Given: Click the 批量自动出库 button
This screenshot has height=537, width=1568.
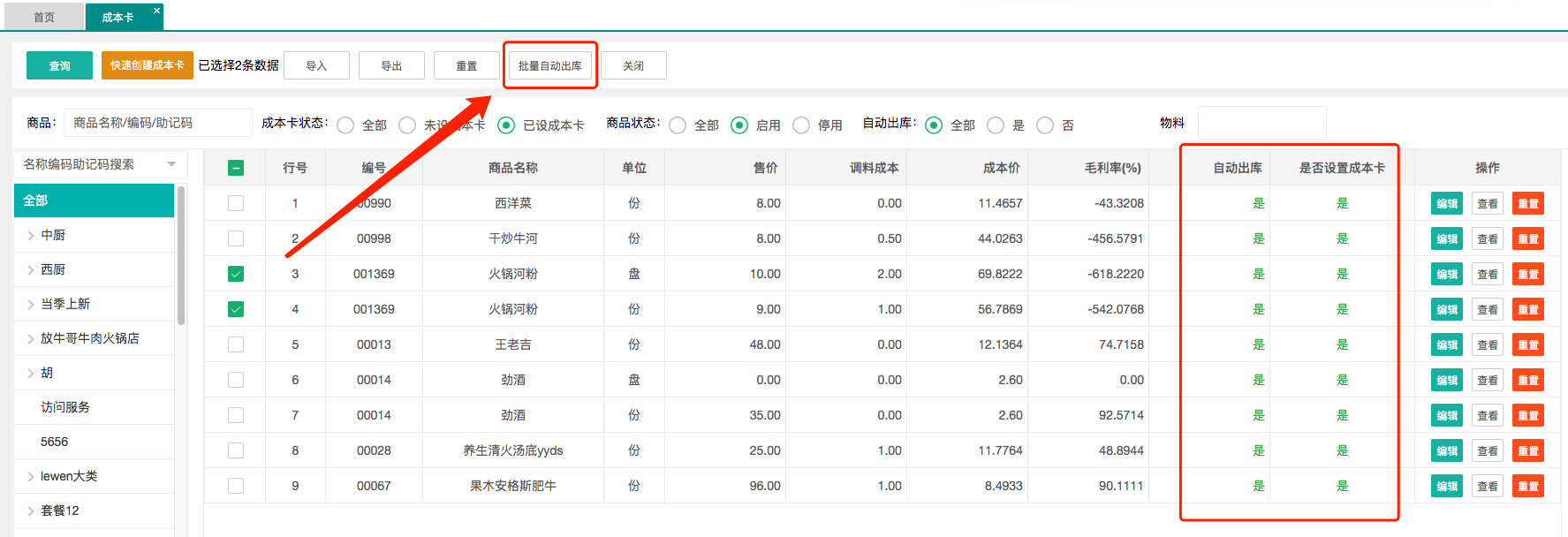Looking at the screenshot, I should click(x=549, y=65).
